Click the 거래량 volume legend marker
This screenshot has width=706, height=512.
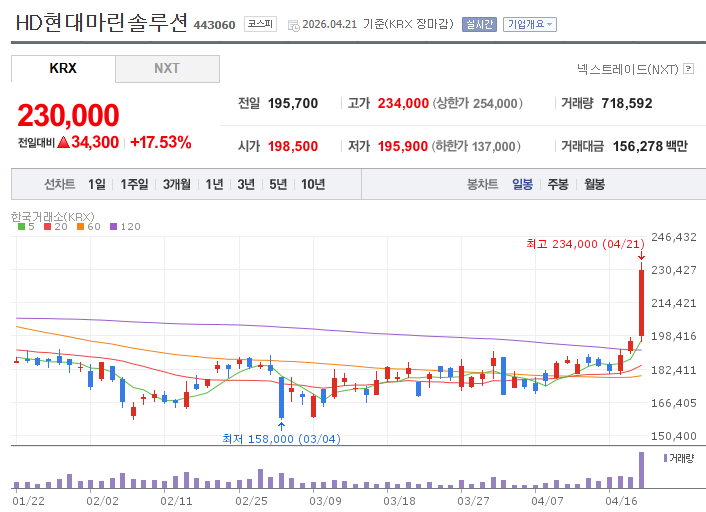(665, 458)
